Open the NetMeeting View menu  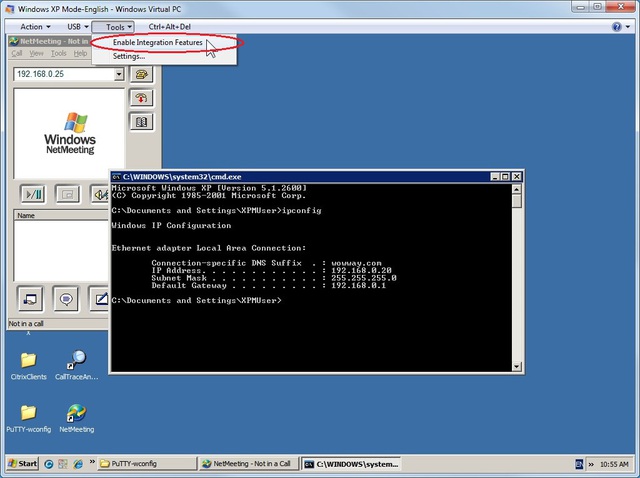coord(36,53)
